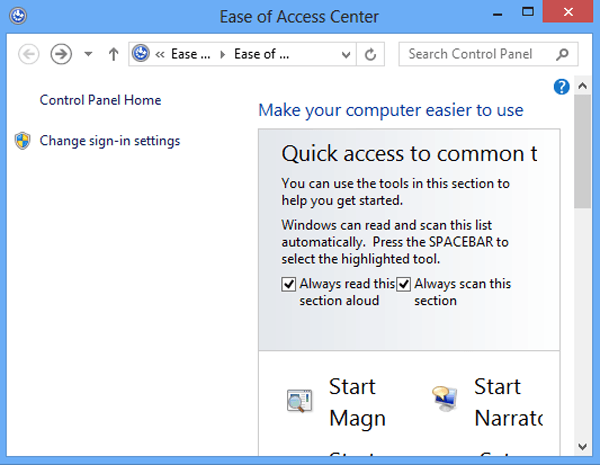Image resolution: width=600 pixels, height=465 pixels.
Task: Expand the breadcrumb arrow after "Ease ..."
Action: coord(222,55)
